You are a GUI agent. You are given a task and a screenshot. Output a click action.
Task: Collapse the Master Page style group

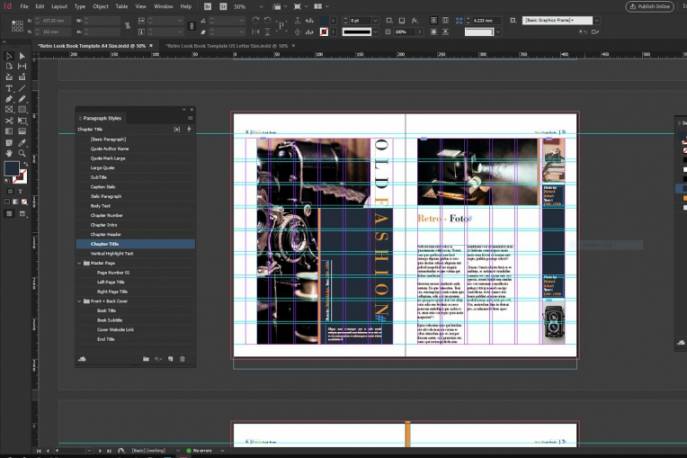80,263
